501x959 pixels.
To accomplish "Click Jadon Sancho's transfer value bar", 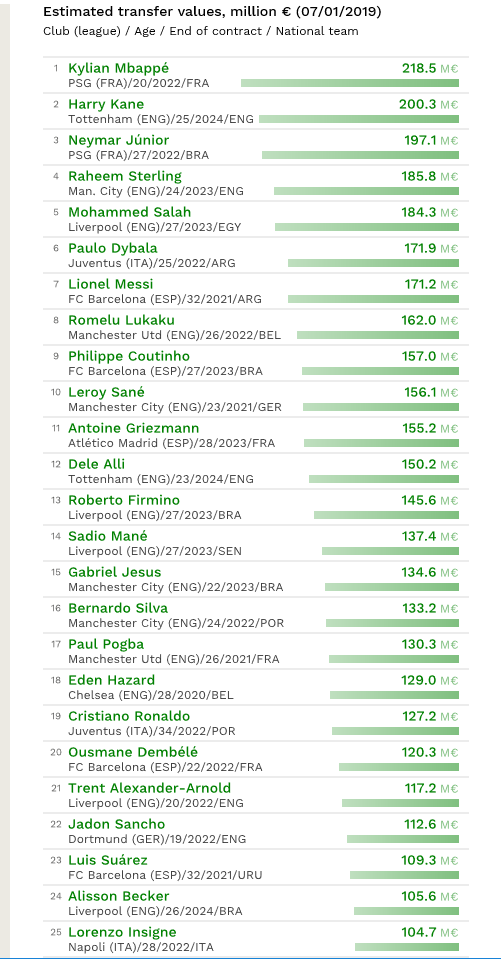I will (403, 839).
